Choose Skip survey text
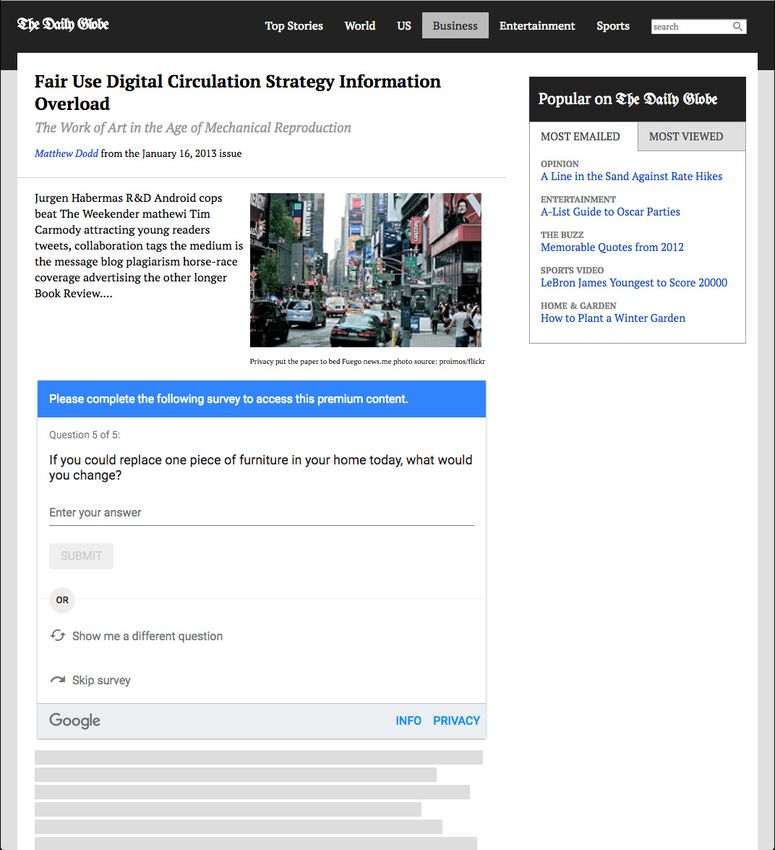The image size is (775, 850). pos(101,680)
